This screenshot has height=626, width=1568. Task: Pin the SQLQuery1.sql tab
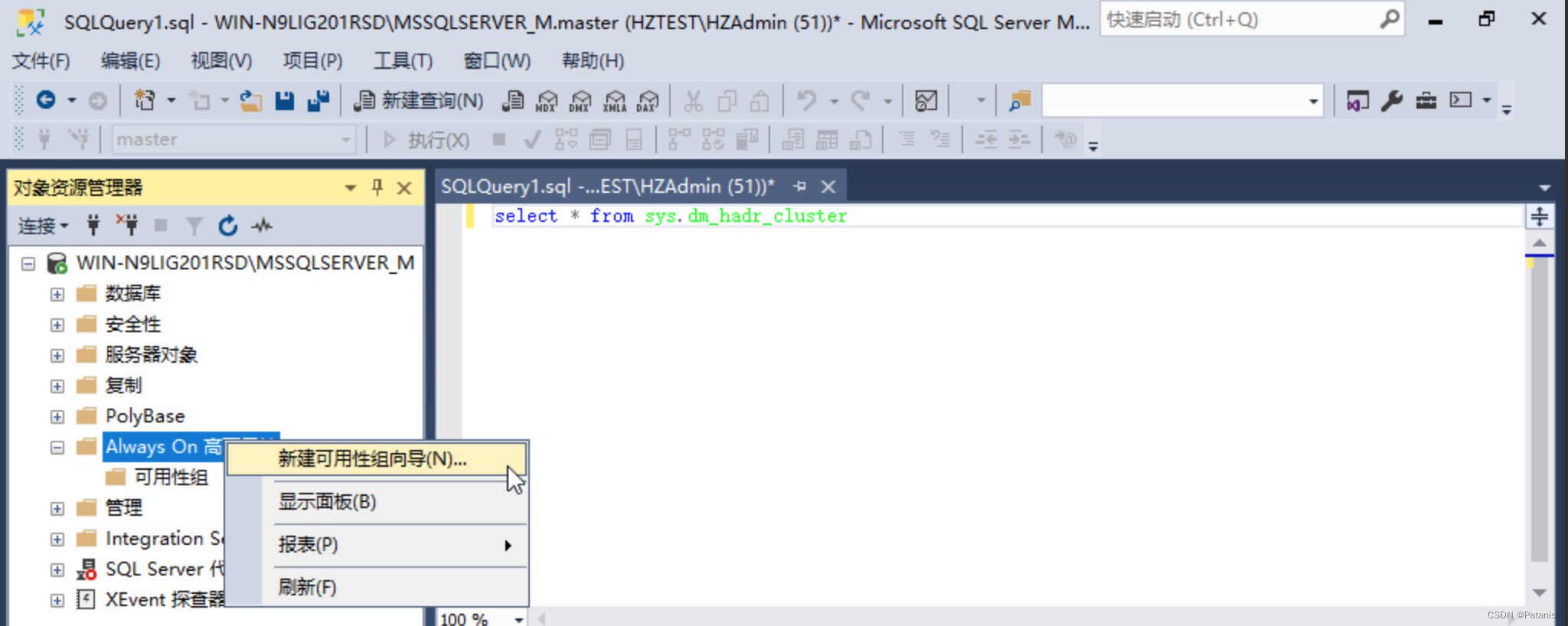coord(800,186)
